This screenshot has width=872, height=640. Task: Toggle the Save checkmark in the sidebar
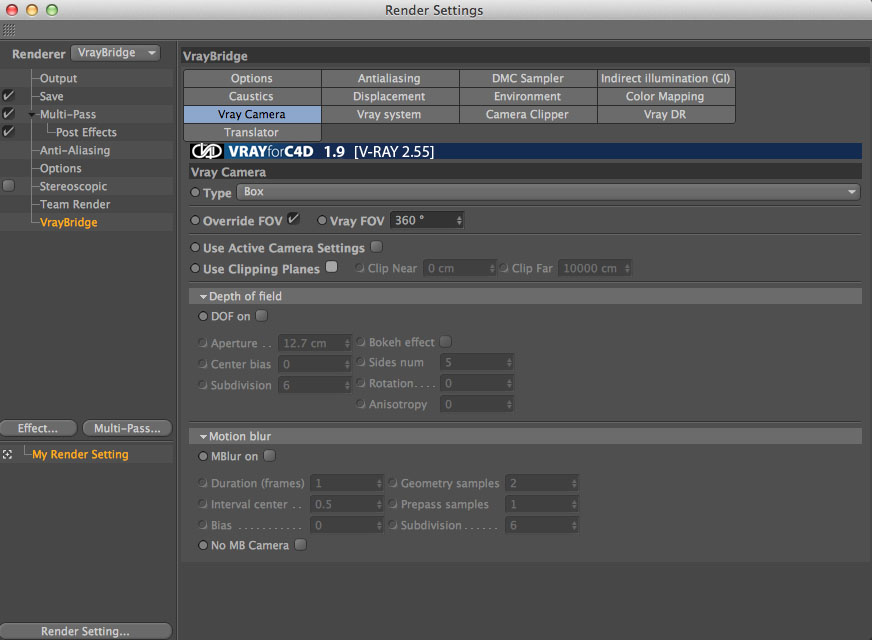pyautogui.click(x=8, y=96)
